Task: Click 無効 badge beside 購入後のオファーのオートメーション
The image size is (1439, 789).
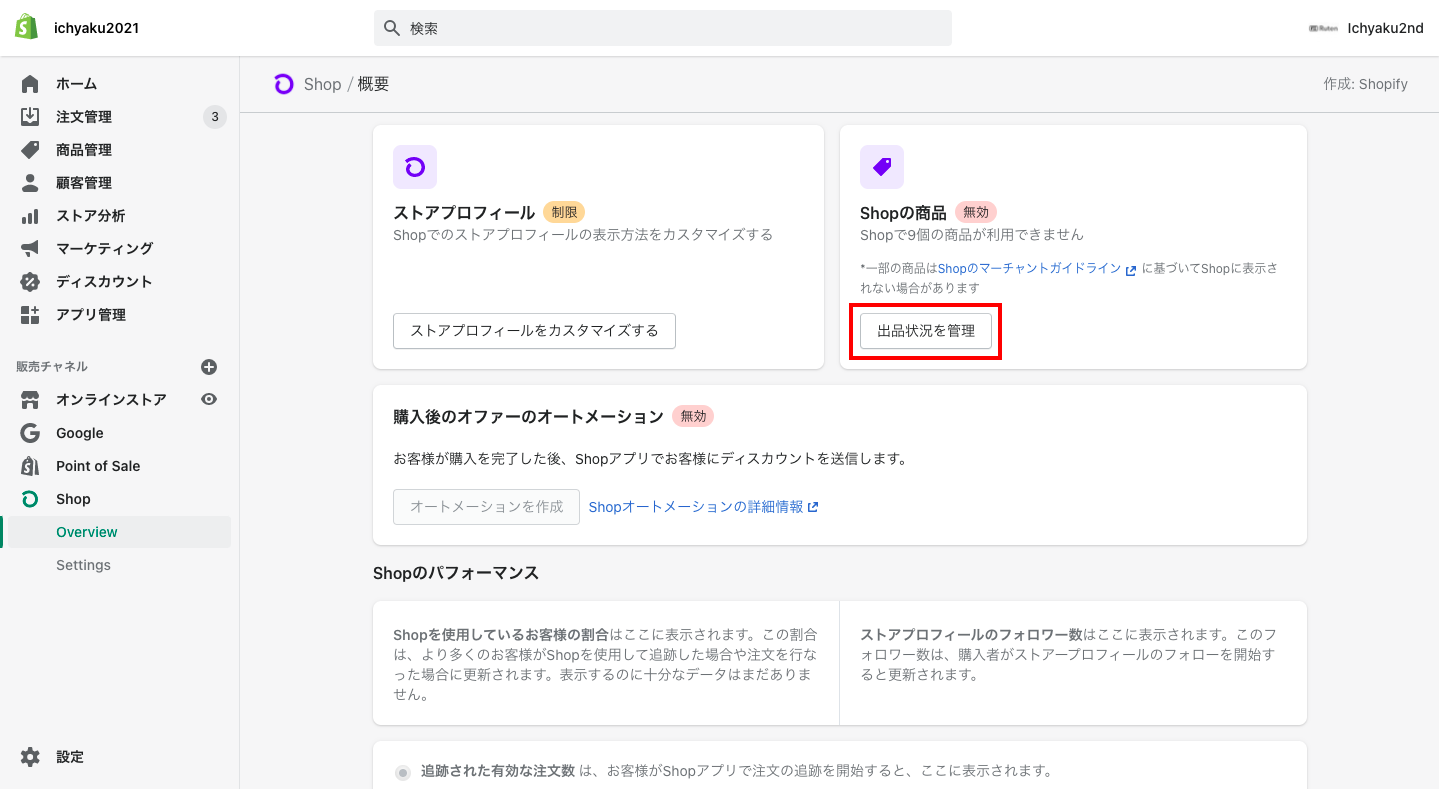Action: click(x=693, y=416)
